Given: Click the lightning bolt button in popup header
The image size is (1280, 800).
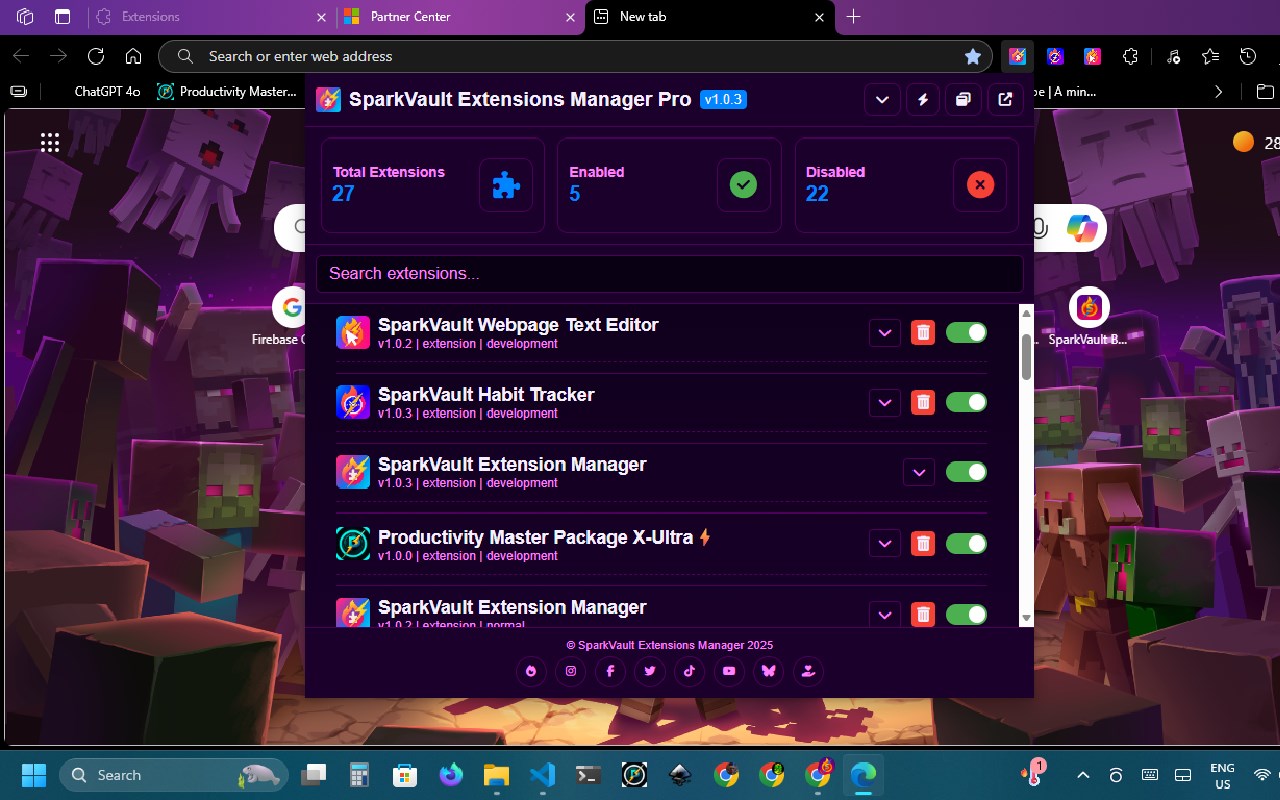Looking at the screenshot, I should point(923,100).
